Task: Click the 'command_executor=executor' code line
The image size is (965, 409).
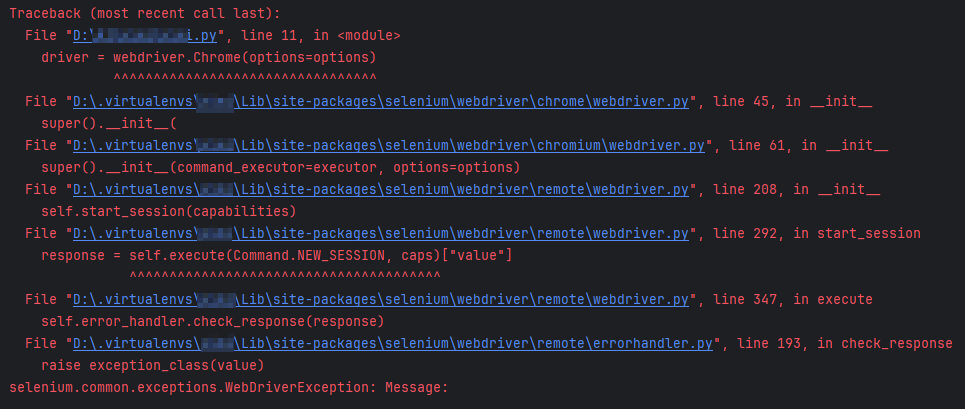Action: point(281,167)
